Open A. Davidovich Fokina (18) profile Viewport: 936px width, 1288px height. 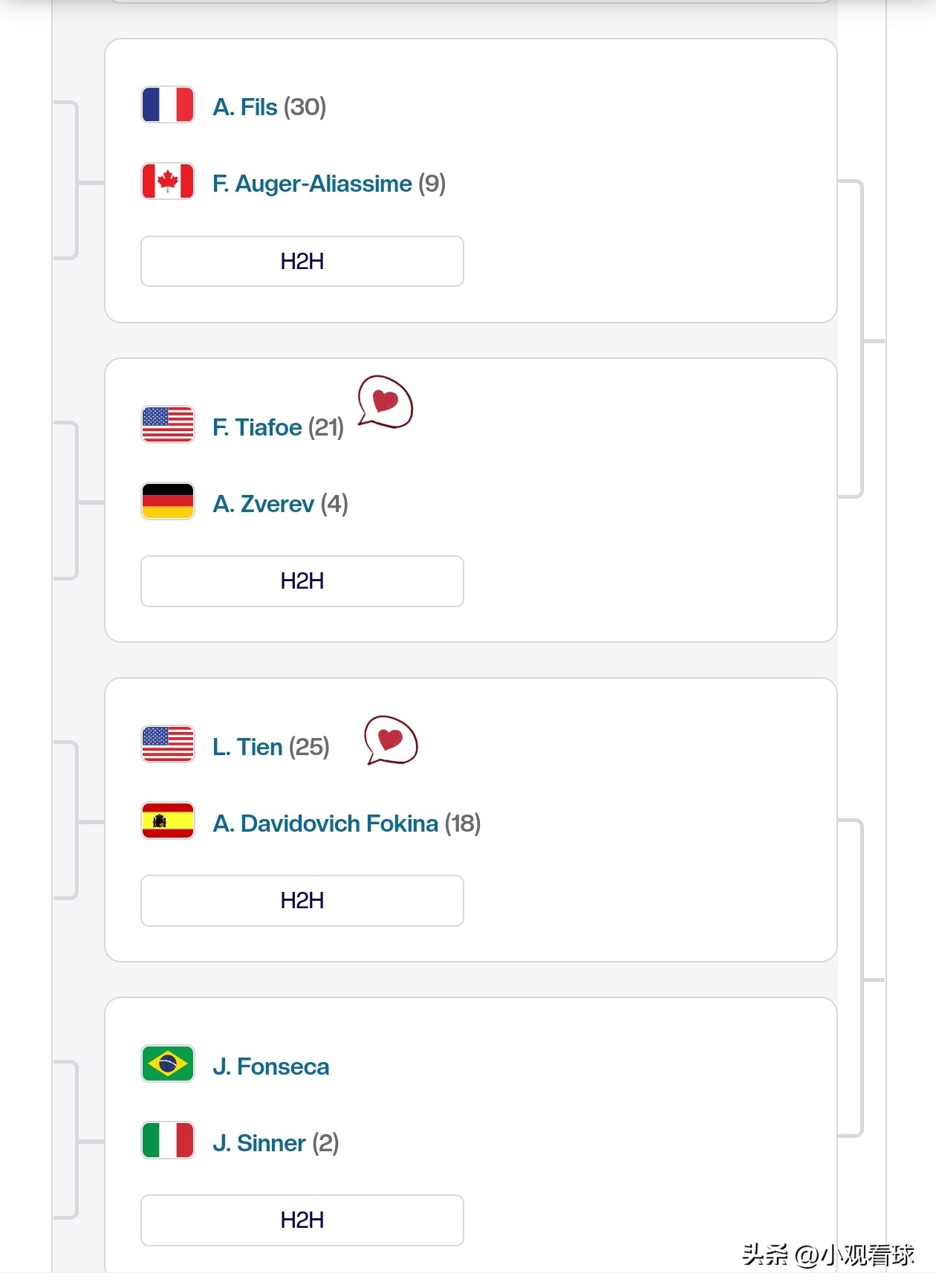[346, 823]
